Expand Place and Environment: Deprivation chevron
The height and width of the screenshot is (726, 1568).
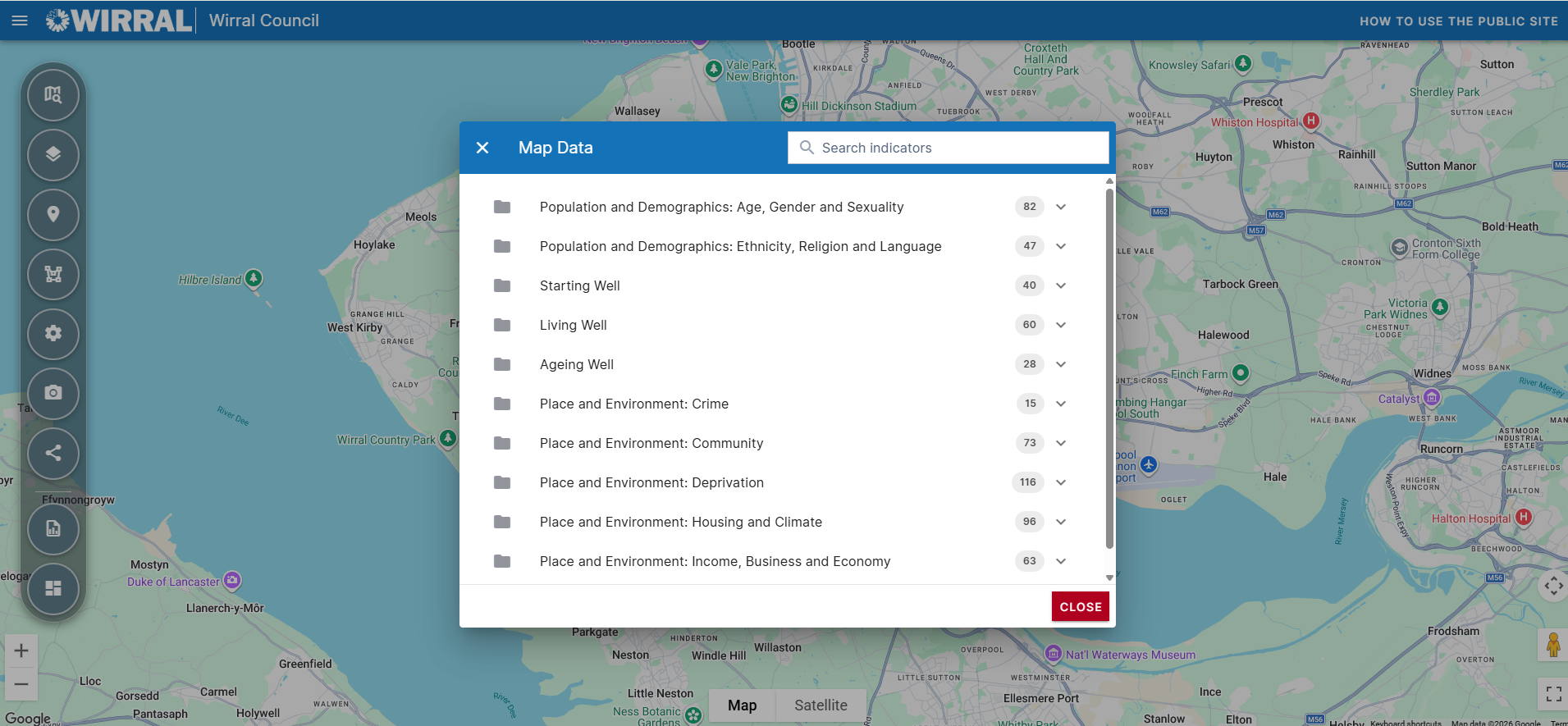pyautogui.click(x=1061, y=482)
